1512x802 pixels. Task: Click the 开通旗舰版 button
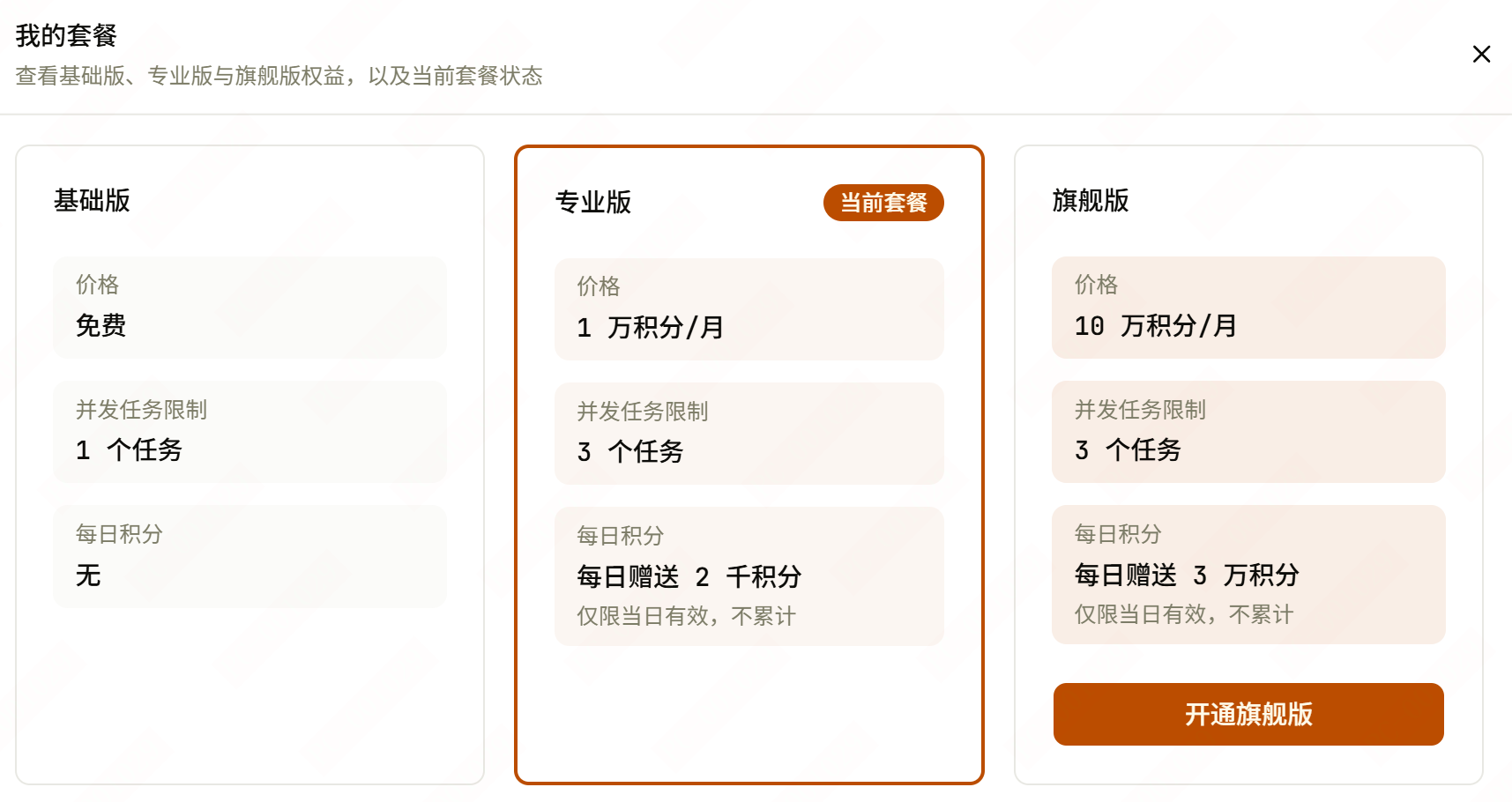tap(1248, 714)
